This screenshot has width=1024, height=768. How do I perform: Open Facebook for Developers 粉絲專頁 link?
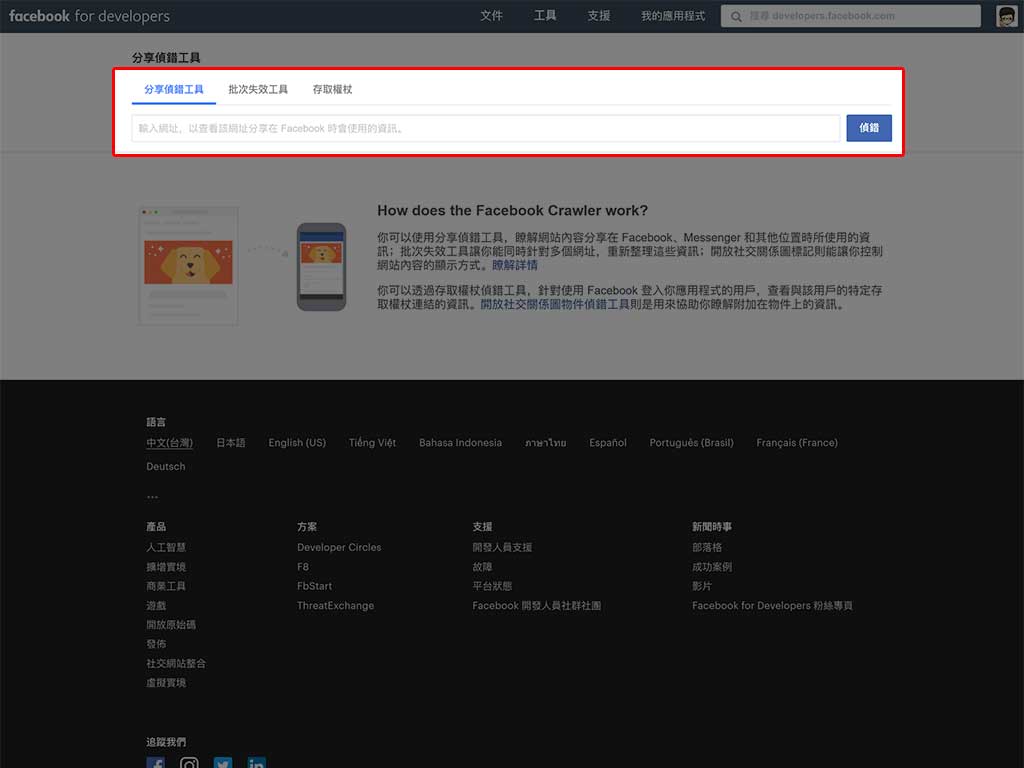pos(772,605)
